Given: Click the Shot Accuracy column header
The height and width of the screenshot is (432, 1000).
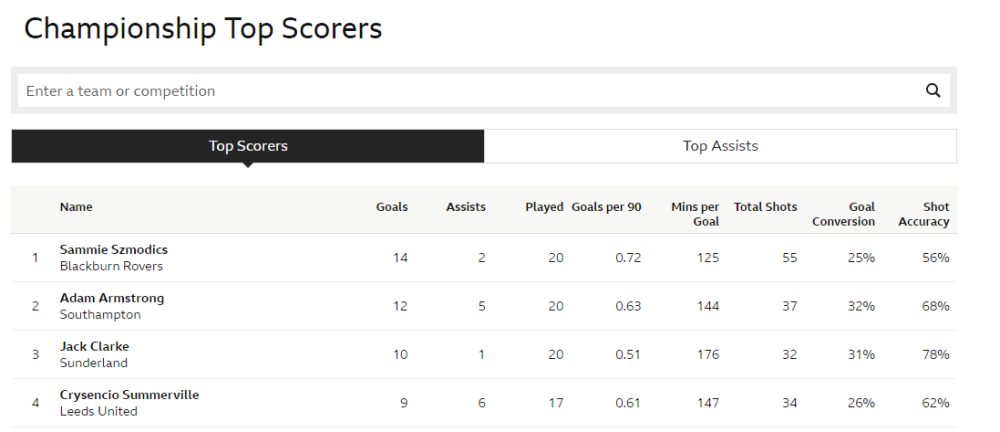Looking at the screenshot, I should tap(923, 214).
